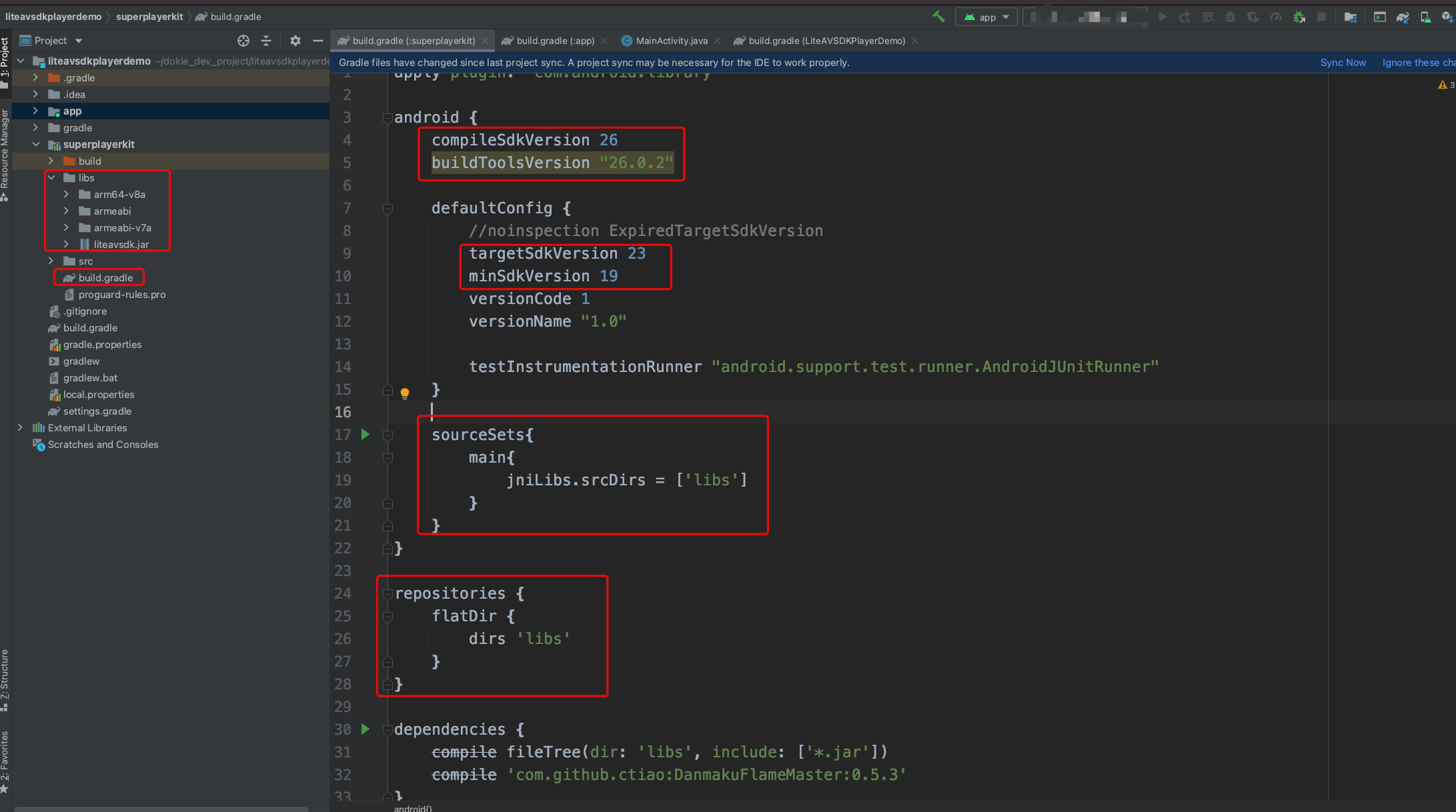The width and height of the screenshot is (1456, 812).
Task: Select settings.gradle in the project tree
Action: (x=97, y=411)
